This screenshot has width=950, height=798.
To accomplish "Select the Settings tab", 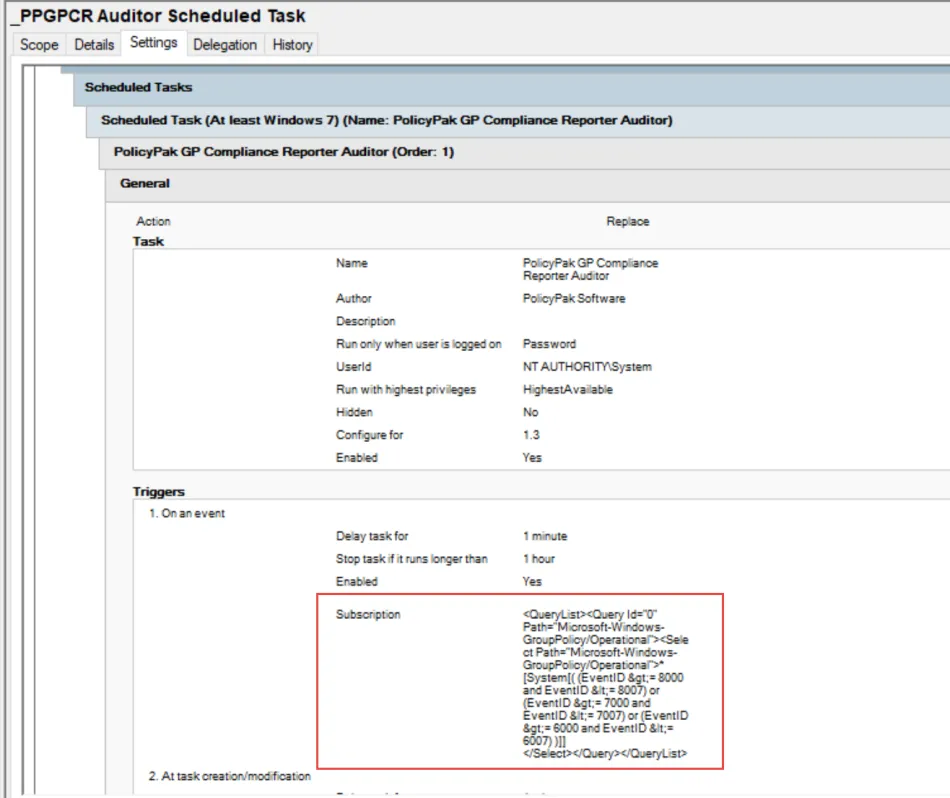I will pos(153,42).
